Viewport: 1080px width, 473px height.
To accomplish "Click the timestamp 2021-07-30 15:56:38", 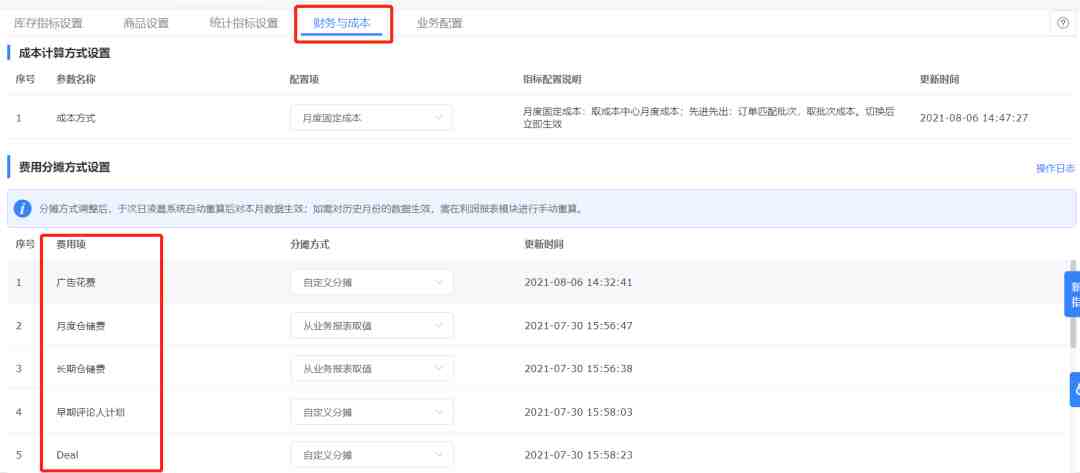I will point(579,368).
